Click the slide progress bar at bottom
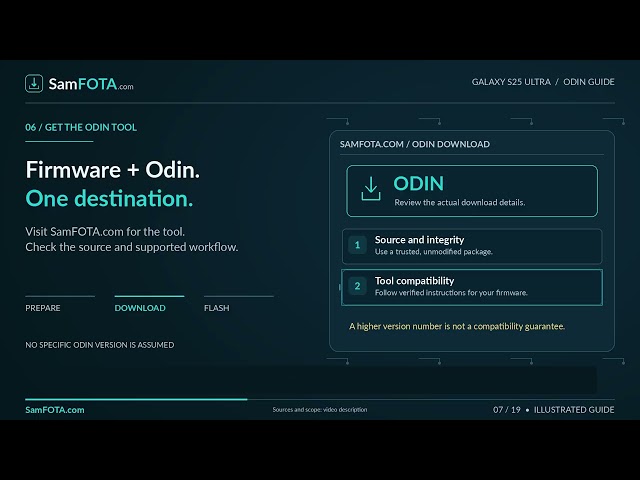Viewport: 640px width, 480px height. [320, 399]
